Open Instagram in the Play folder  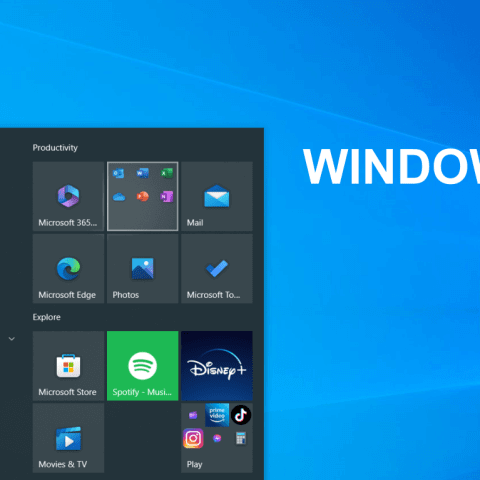pyautogui.click(x=193, y=438)
